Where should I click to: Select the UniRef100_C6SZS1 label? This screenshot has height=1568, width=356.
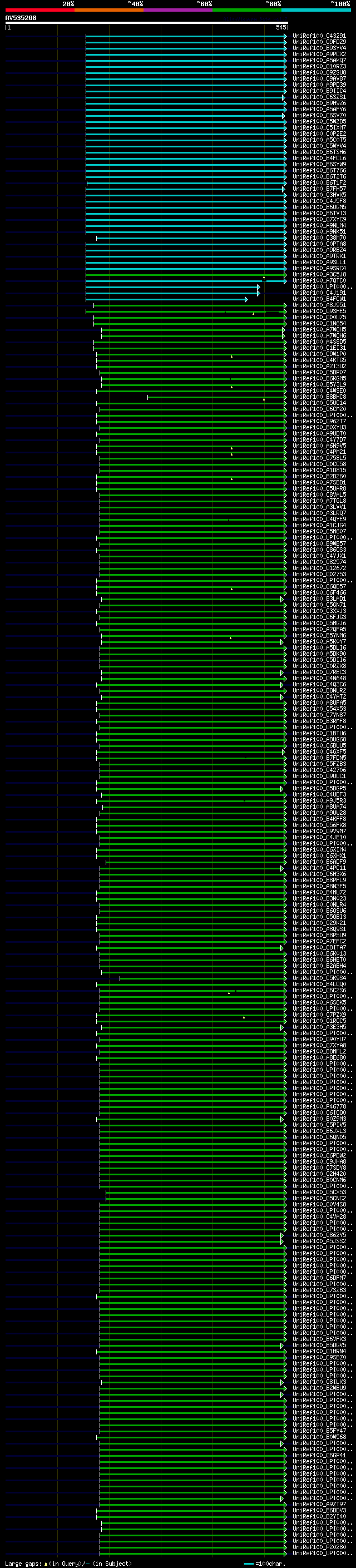coord(319,97)
